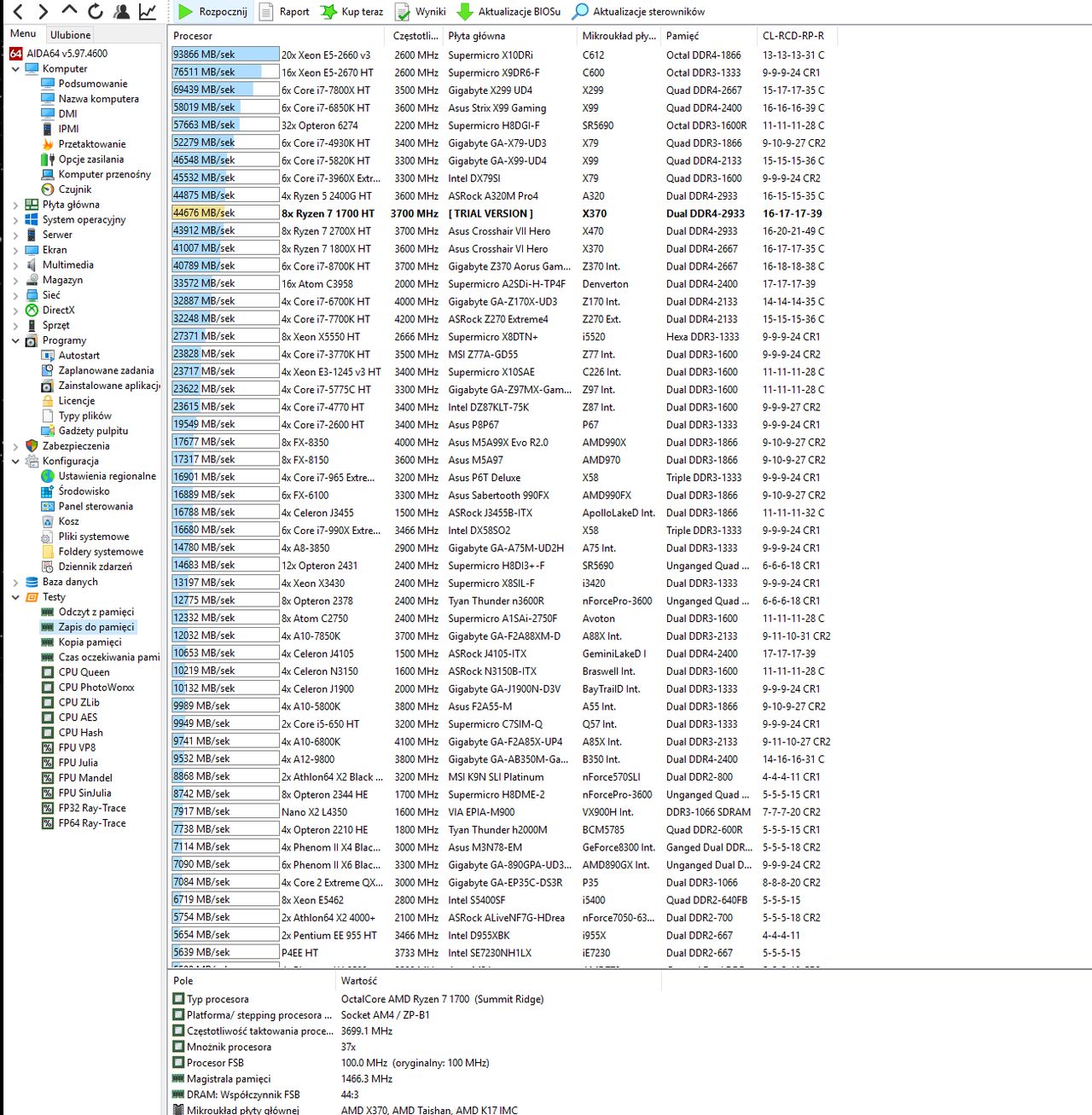Open Ustawienia regionalne globe icon

[x=48, y=476]
